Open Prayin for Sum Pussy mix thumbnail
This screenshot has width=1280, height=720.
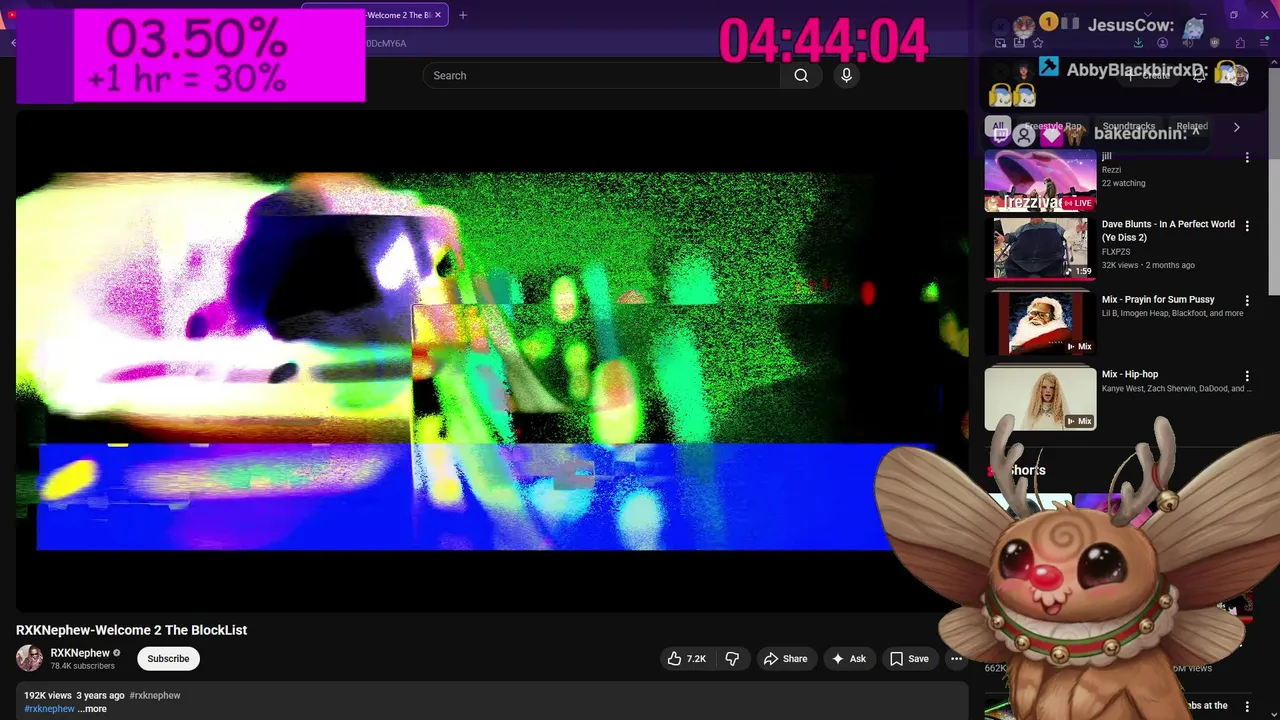(1040, 323)
